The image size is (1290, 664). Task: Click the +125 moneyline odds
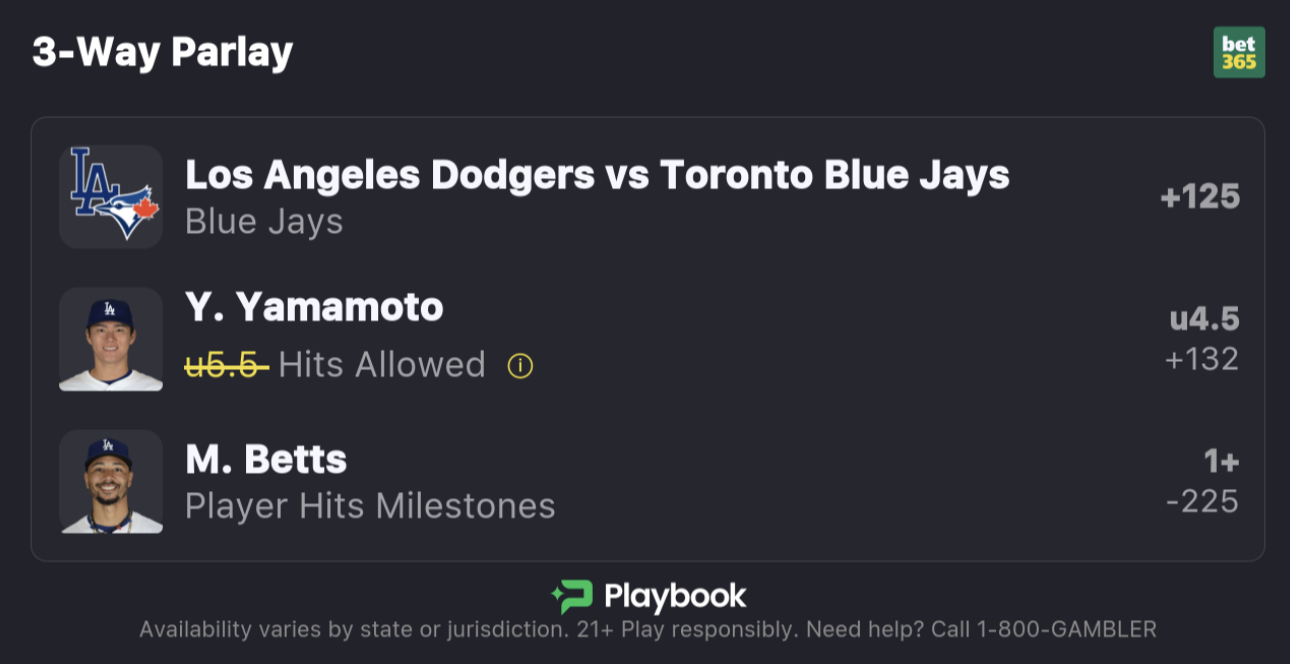1200,197
